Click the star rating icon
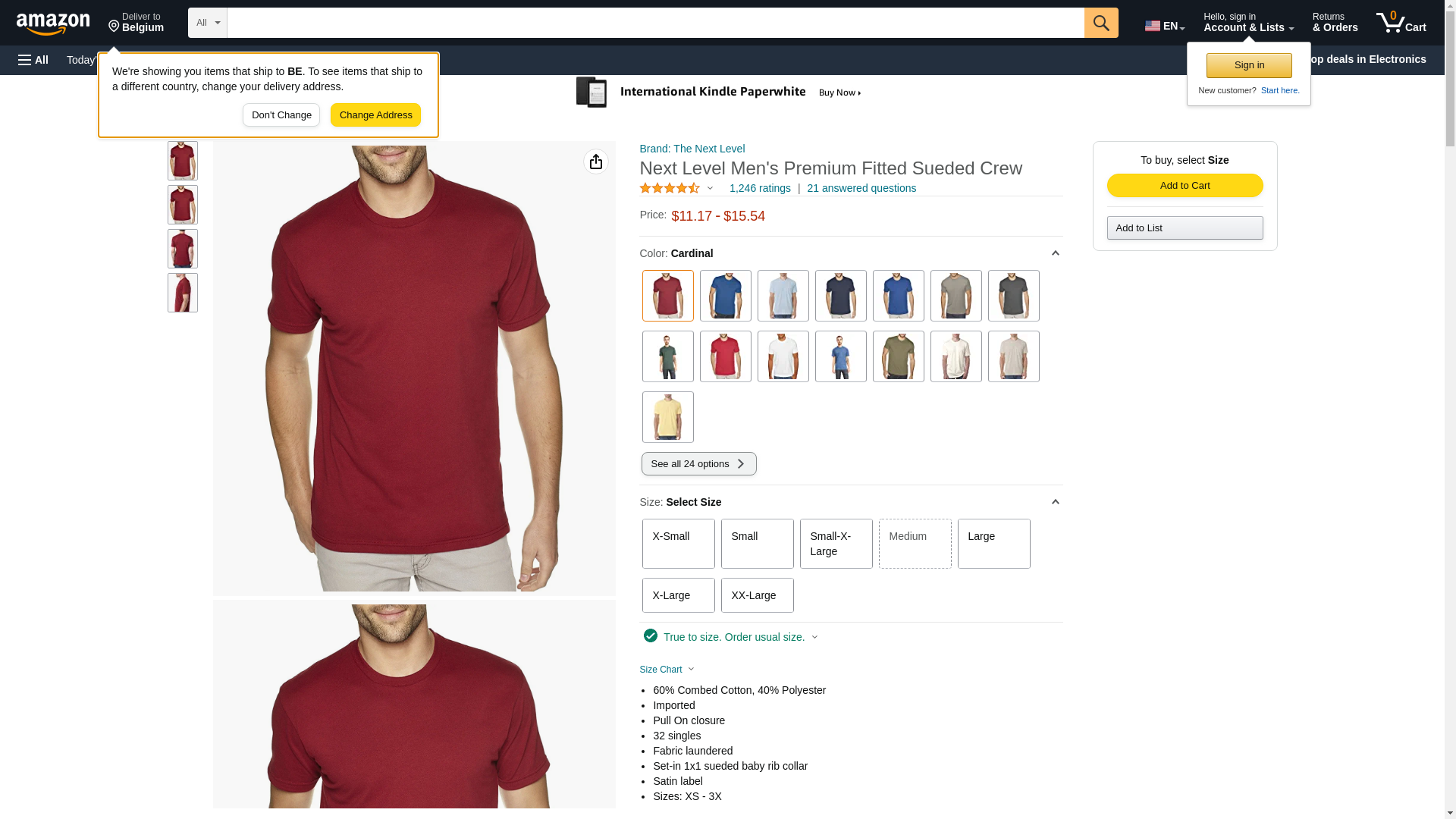Screen dimensions: 1456x819 [x=670, y=188]
